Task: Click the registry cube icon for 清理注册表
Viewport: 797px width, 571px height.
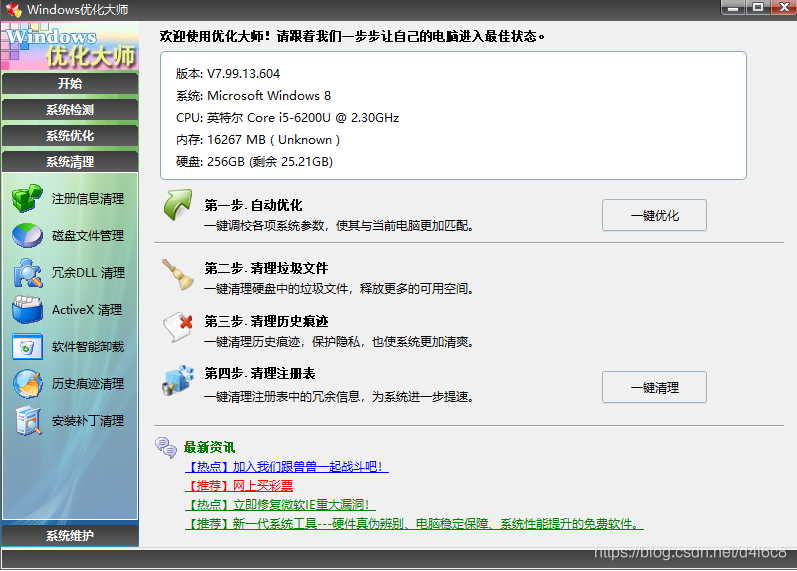Action: point(178,380)
